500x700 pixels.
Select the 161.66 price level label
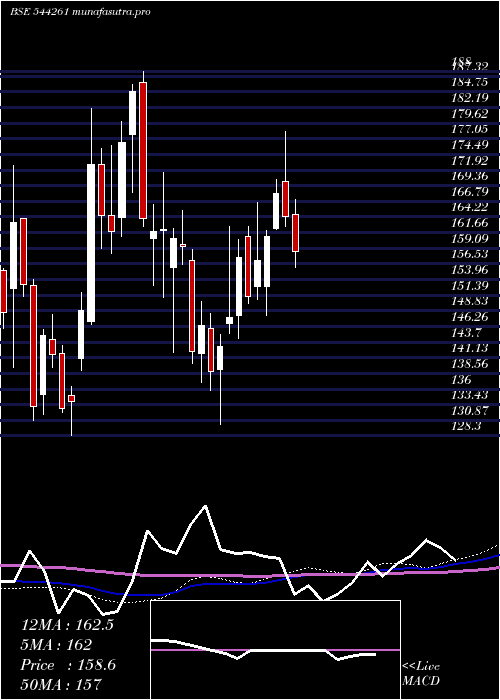click(x=471, y=223)
